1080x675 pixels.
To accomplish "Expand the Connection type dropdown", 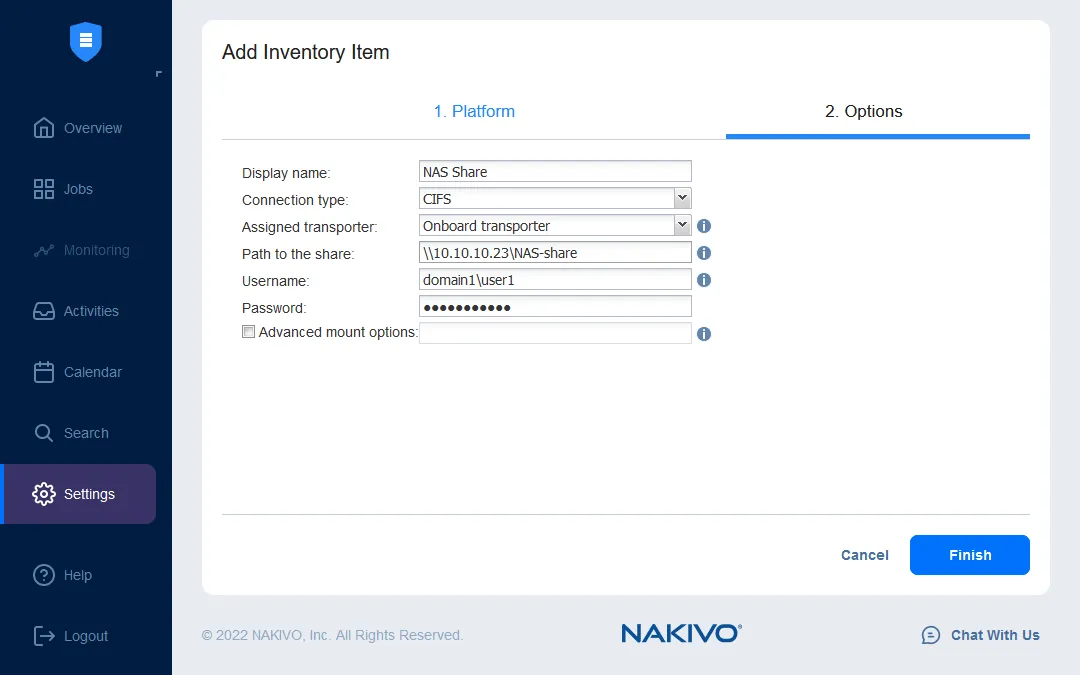I will pyautogui.click(x=682, y=198).
